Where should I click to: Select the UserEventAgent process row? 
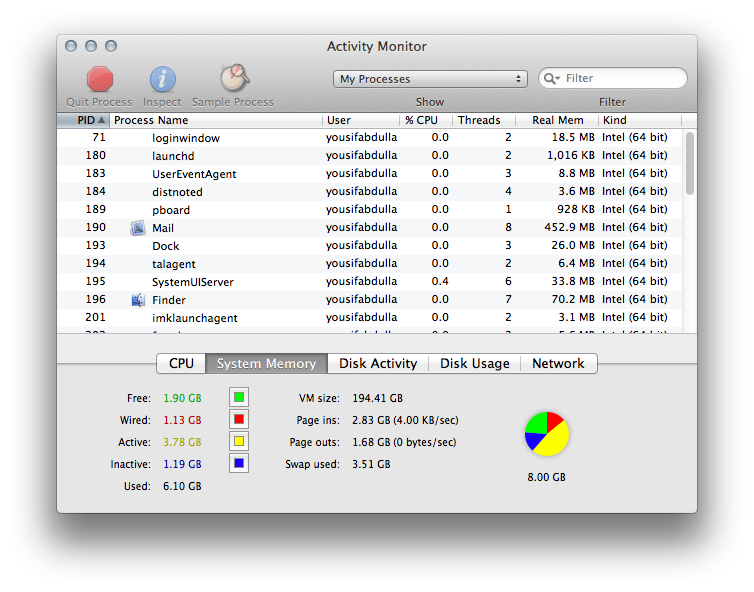369,174
